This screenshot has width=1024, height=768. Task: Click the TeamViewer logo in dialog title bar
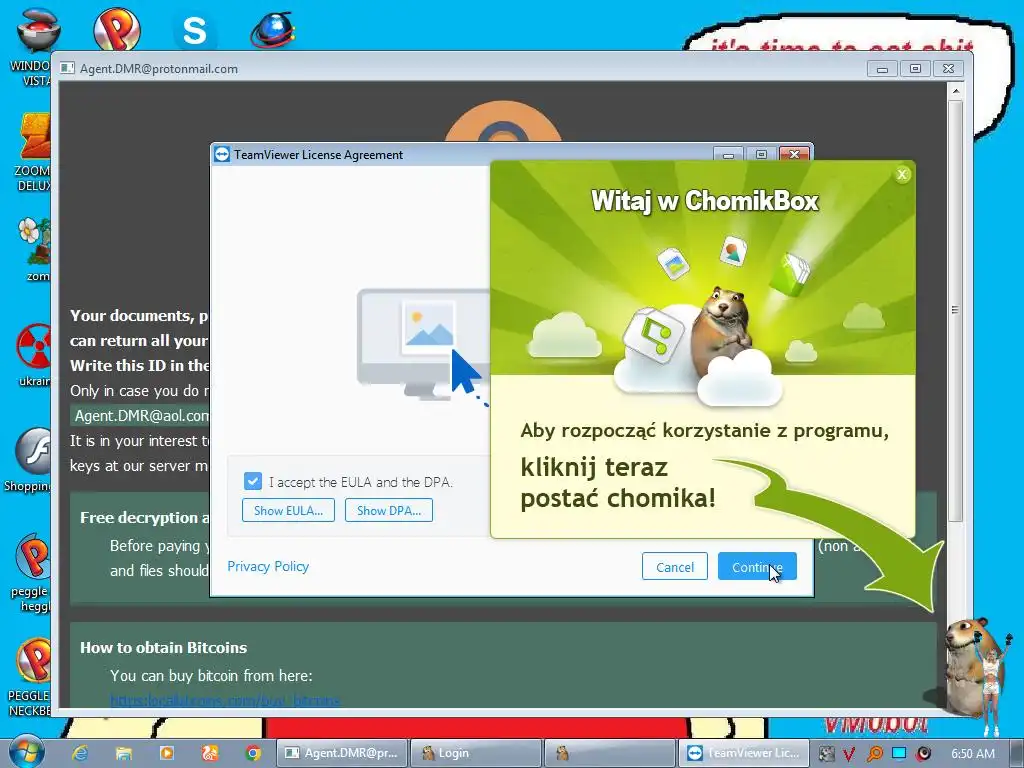[x=222, y=154]
